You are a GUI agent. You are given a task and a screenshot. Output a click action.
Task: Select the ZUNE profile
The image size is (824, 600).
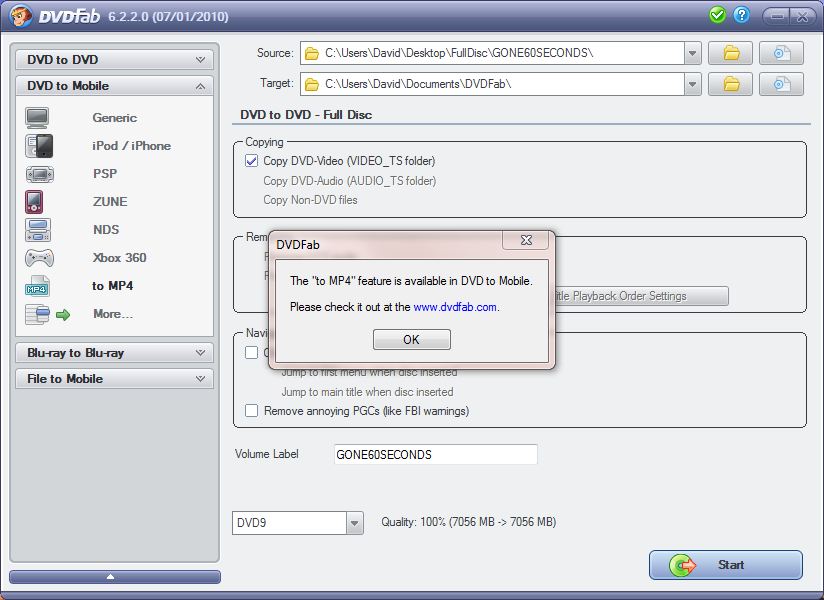click(x=110, y=202)
